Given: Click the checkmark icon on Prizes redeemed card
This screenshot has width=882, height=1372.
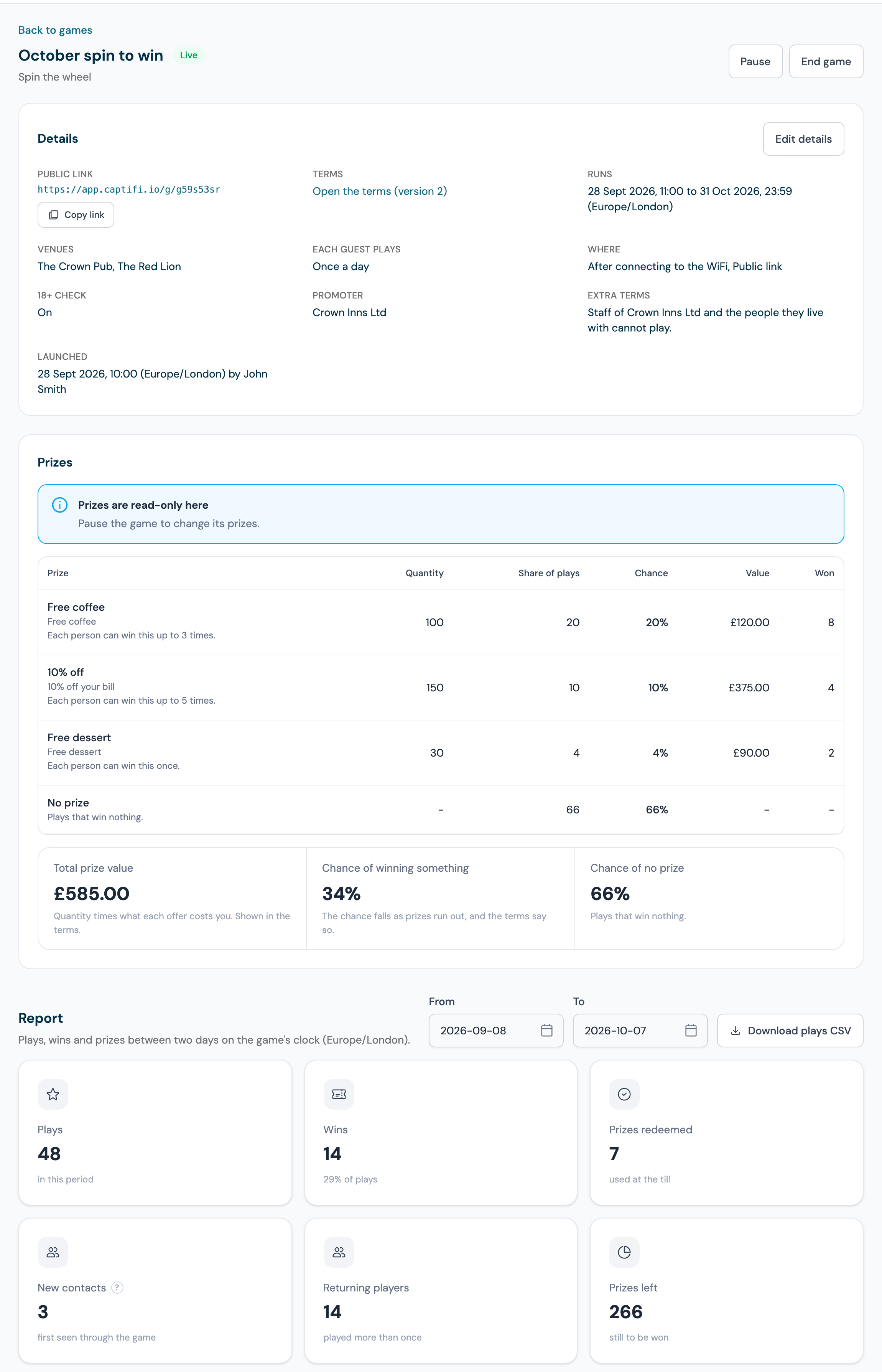Looking at the screenshot, I should point(624,1094).
